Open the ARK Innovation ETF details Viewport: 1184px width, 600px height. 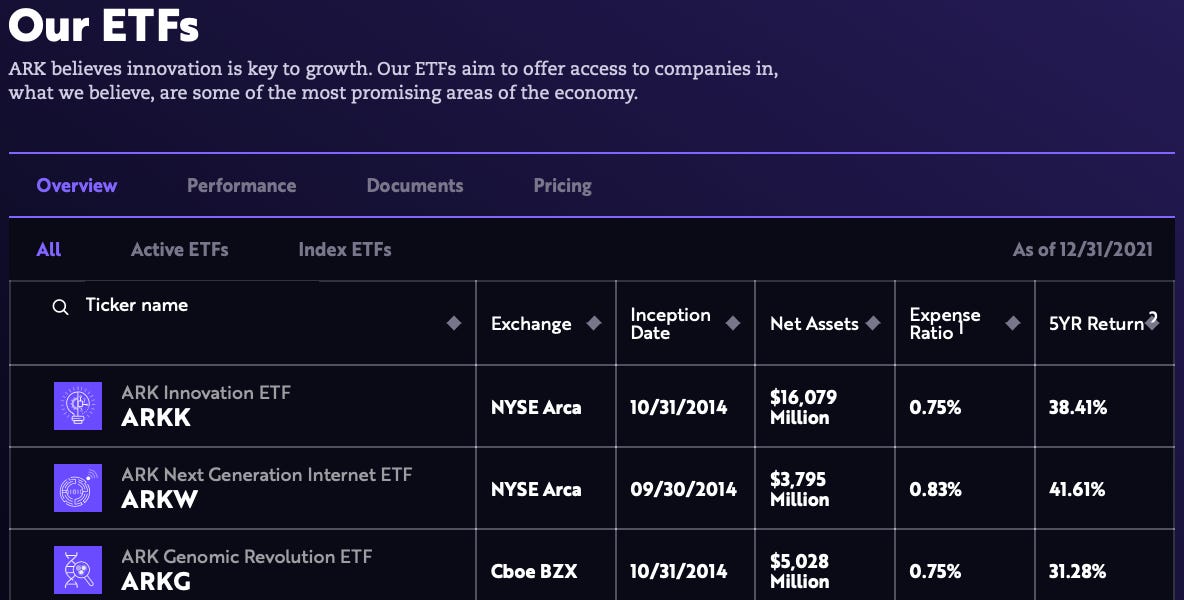207,393
